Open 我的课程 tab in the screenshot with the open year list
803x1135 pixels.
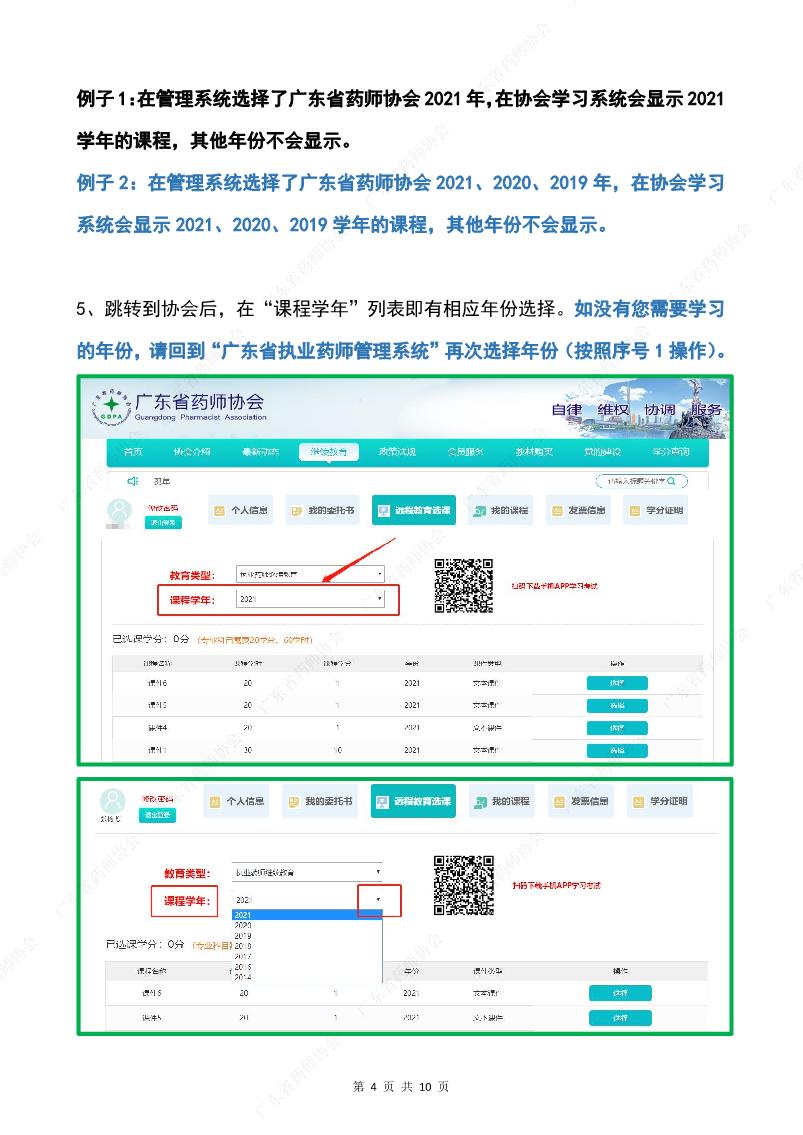tap(501, 801)
